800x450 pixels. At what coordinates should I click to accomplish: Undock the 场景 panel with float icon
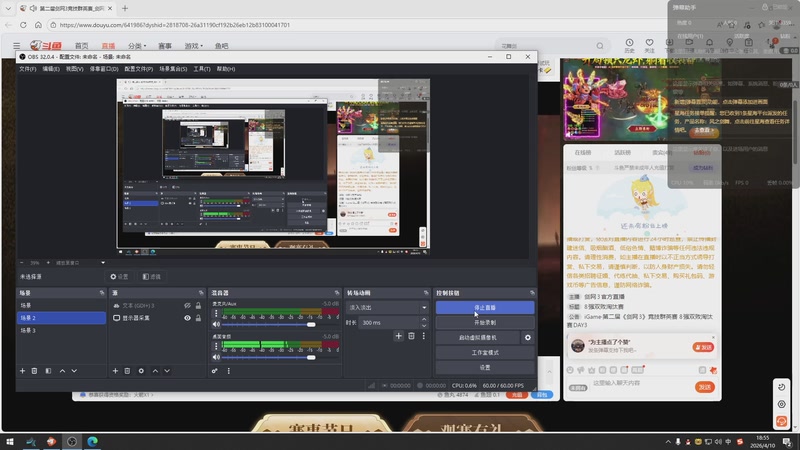(102, 293)
